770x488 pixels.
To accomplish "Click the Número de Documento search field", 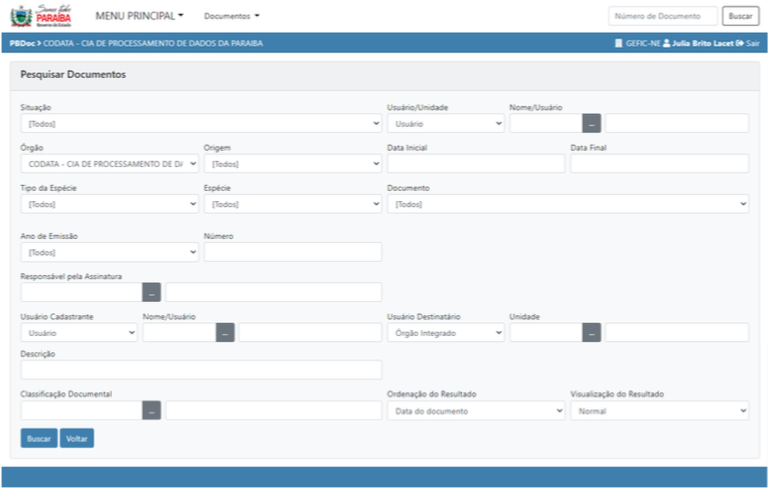I will point(662,16).
